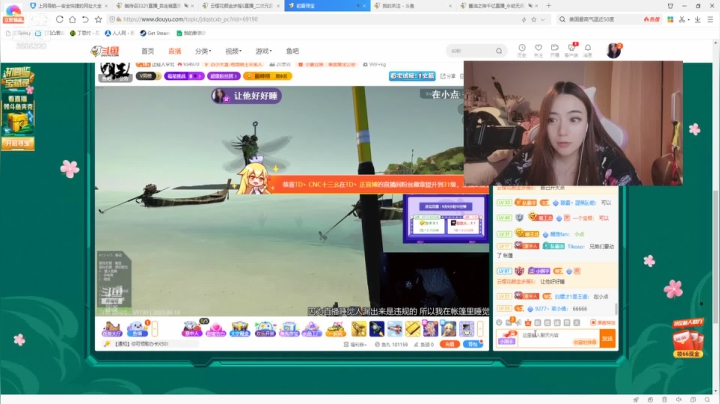Expand the 游戏 dropdown menu
Screen dimensions: 720x404
point(264,51)
